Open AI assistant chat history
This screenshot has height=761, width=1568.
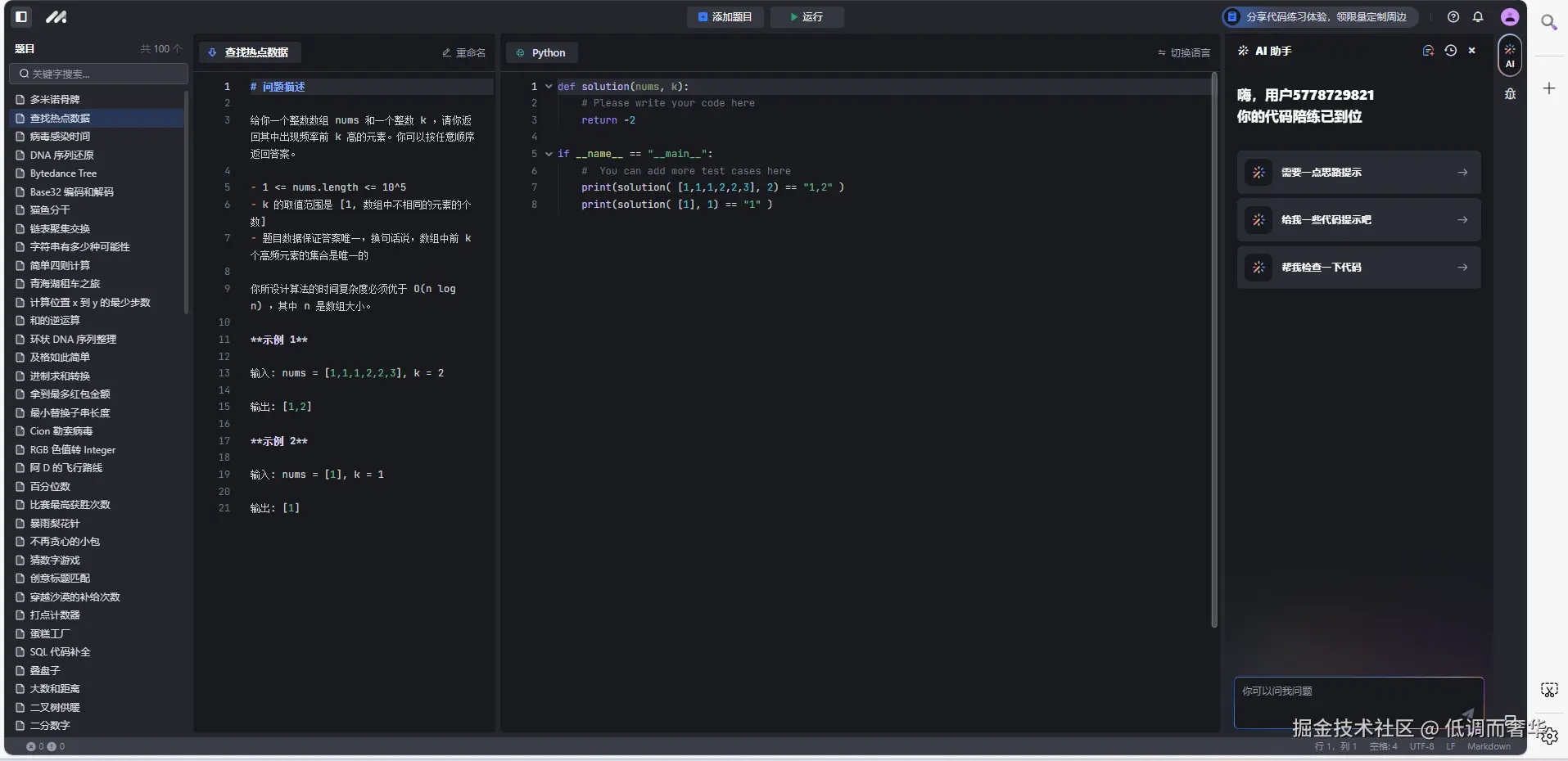pos(1450,51)
